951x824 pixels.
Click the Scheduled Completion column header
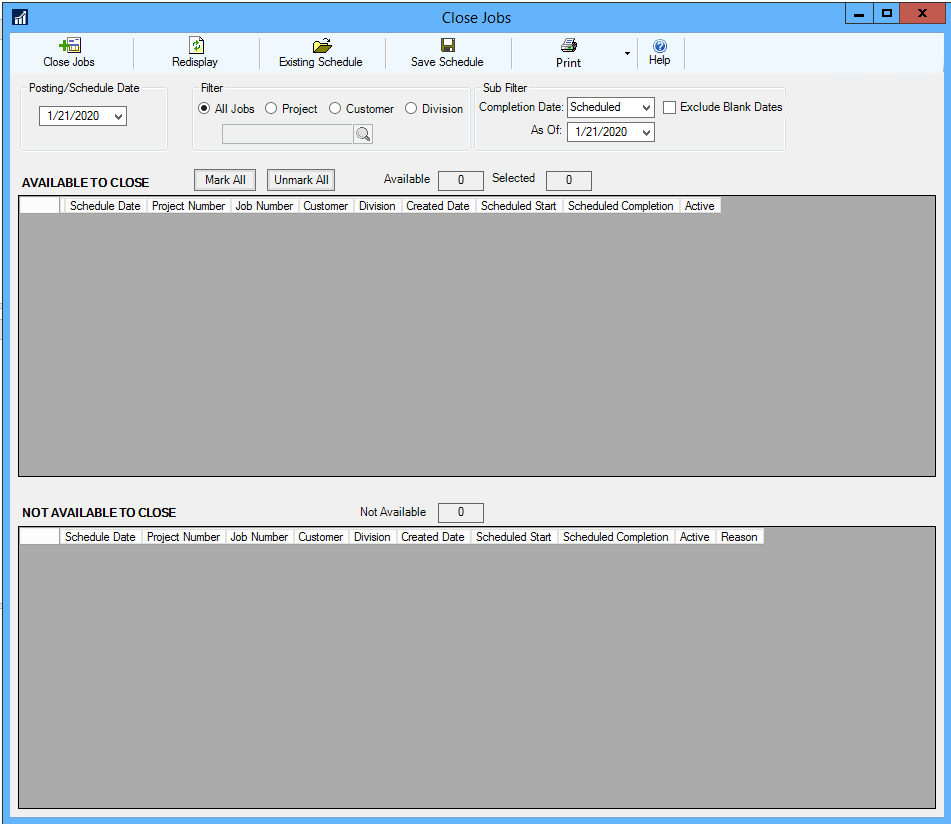pyautogui.click(x=620, y=206)
